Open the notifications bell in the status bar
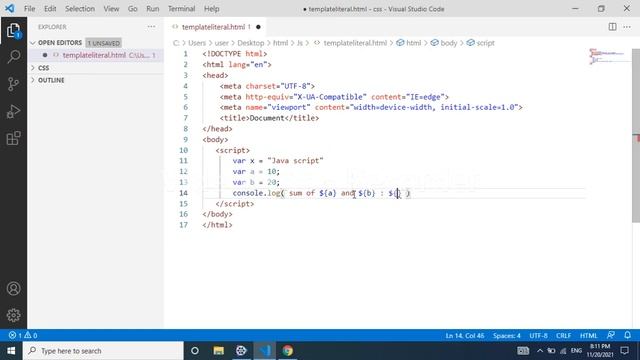This screenshot has width=640, height=360. [x=627, y=335]
